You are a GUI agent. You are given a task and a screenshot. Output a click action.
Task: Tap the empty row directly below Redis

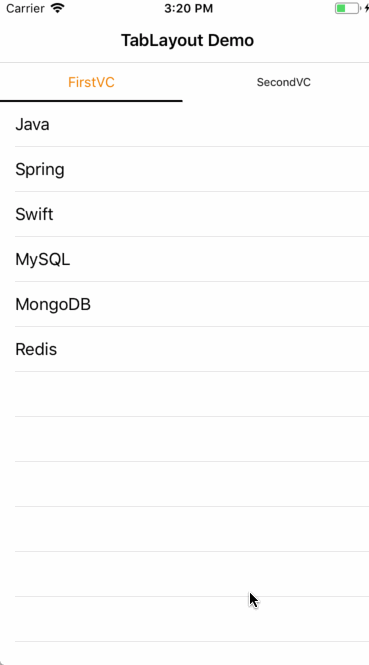[x=184, y=394]
